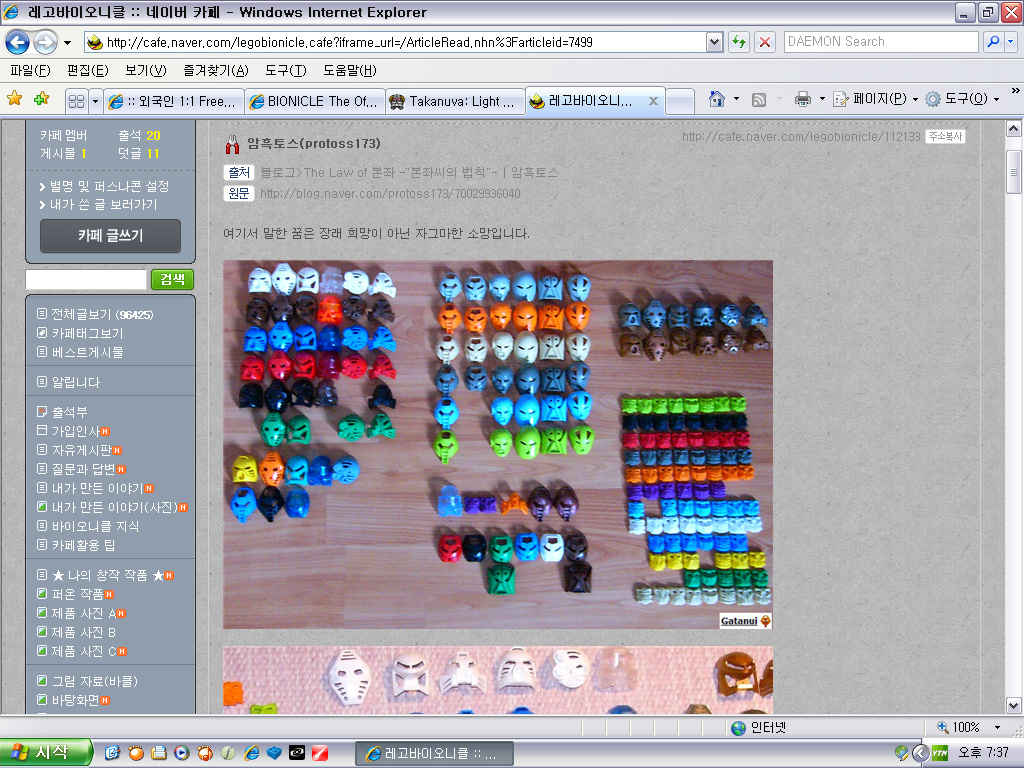Image resolution: width=1024 pixels, height=768 pixels.
Task: Click the 카페 글쓰기 button
Action: click(110, 236)
